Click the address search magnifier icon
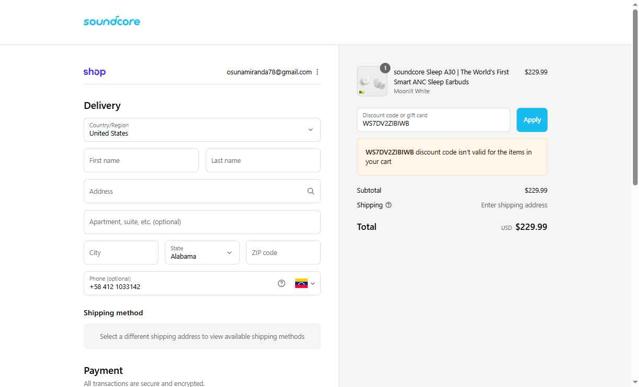This screenshot has width=639, height=387. (311, 191)
